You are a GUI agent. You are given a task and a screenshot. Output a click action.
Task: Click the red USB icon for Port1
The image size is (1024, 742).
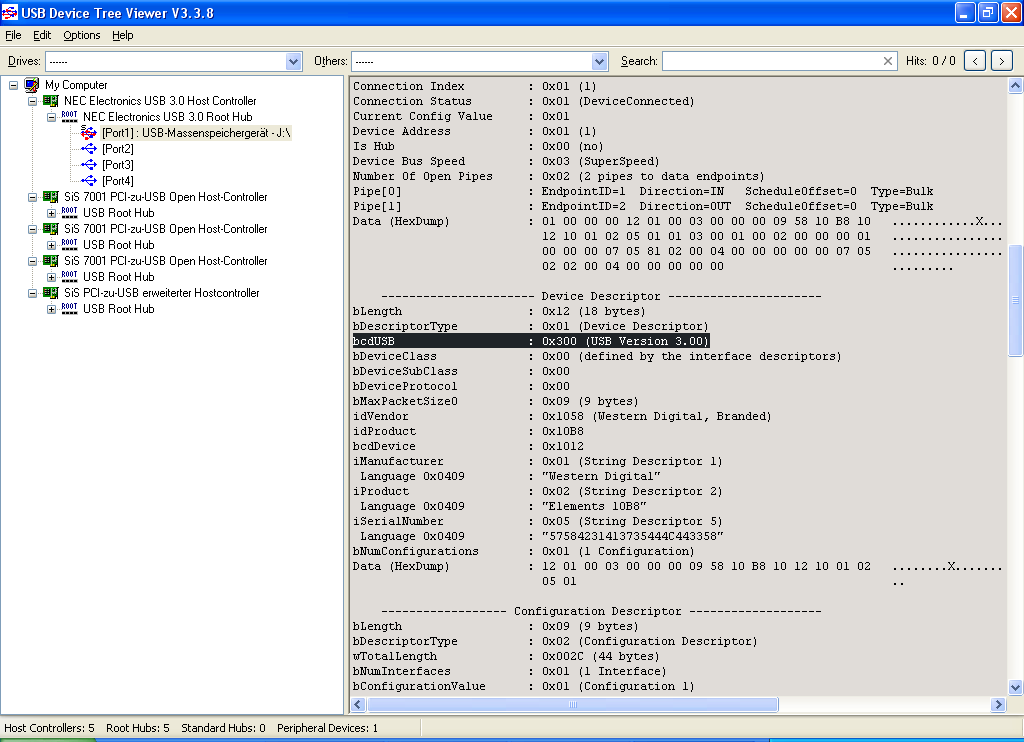[x=88, y=133]
